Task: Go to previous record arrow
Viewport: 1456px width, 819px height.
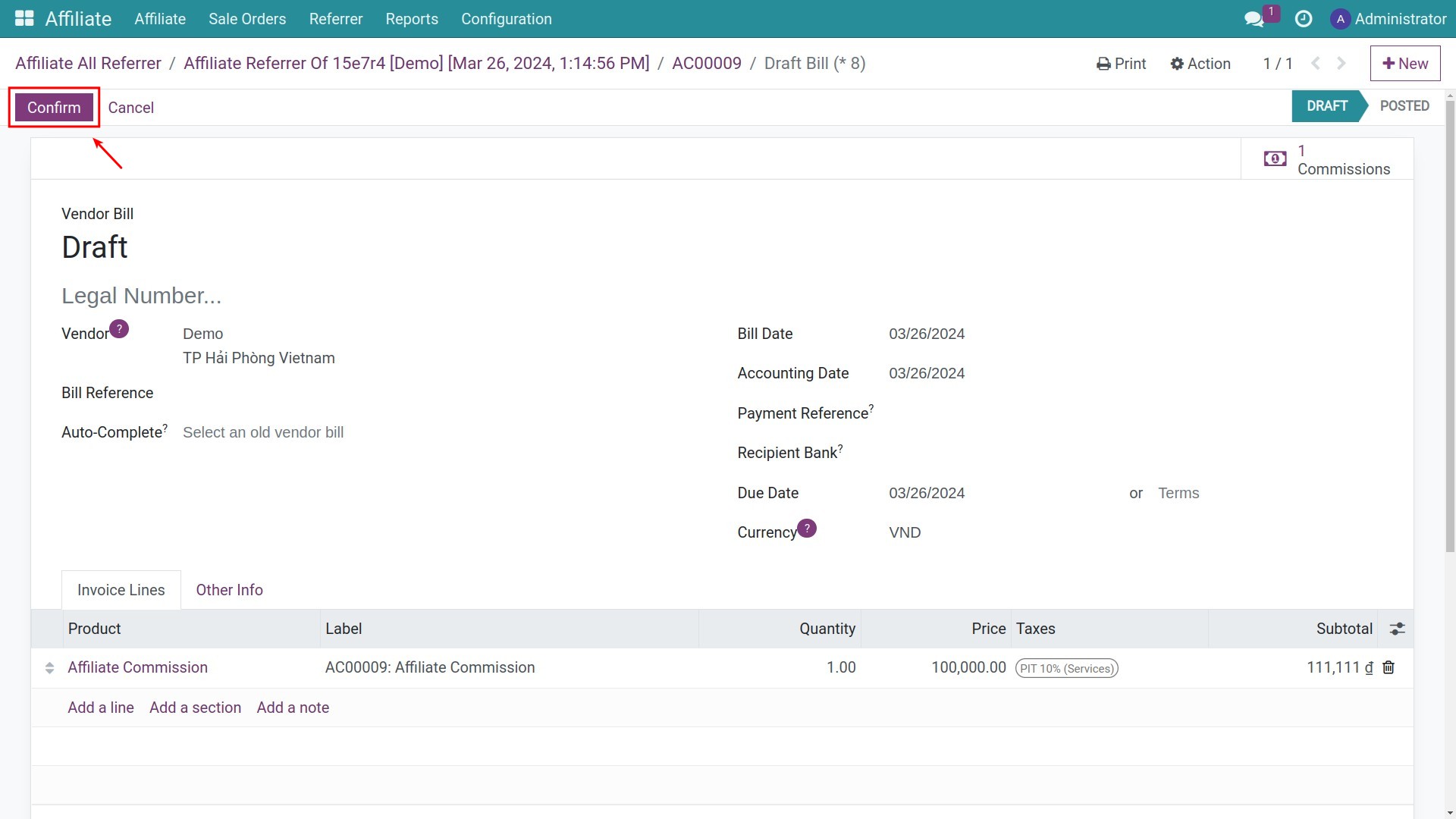Action: pyautogui.click(x=1316, y=64)
